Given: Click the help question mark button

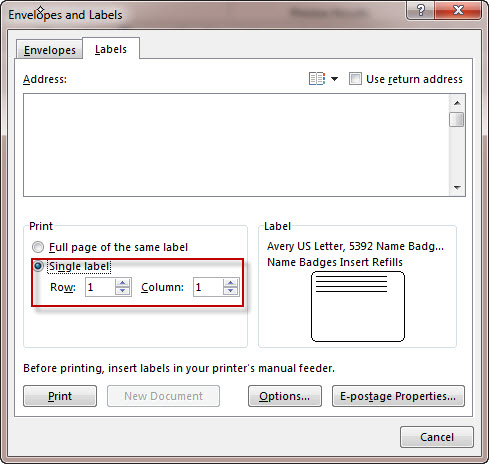Looking at the screenshot, I should (x=421, y=10).
